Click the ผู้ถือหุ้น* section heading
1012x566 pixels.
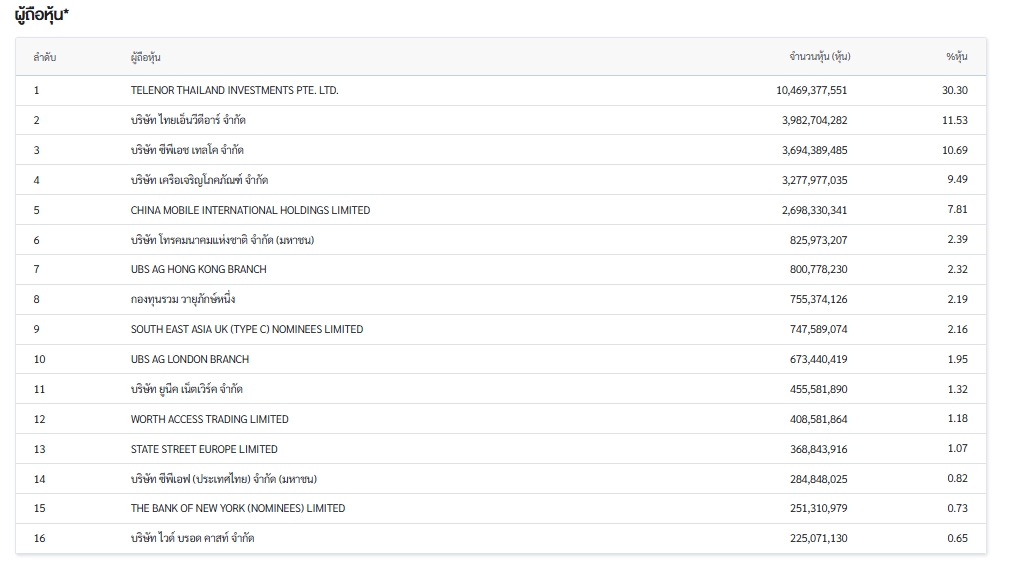tap(42, 14)
